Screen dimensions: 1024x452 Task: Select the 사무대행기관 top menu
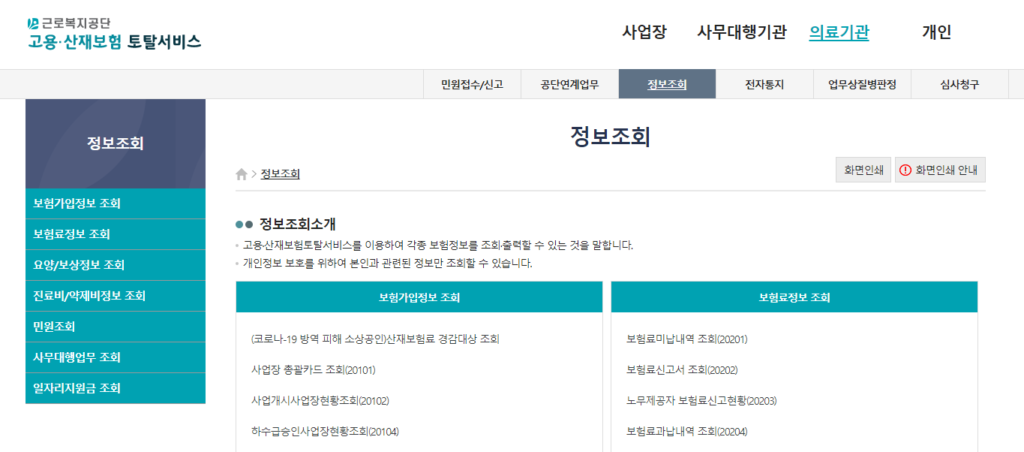(742, 32)
